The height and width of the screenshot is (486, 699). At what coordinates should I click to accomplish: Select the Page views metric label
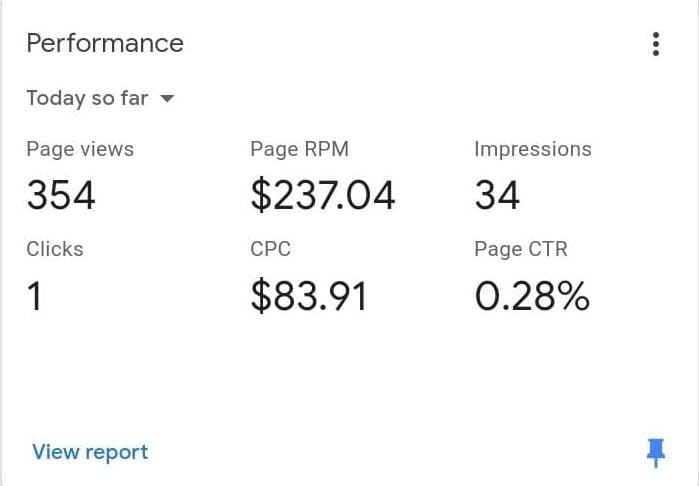[80, 150]
